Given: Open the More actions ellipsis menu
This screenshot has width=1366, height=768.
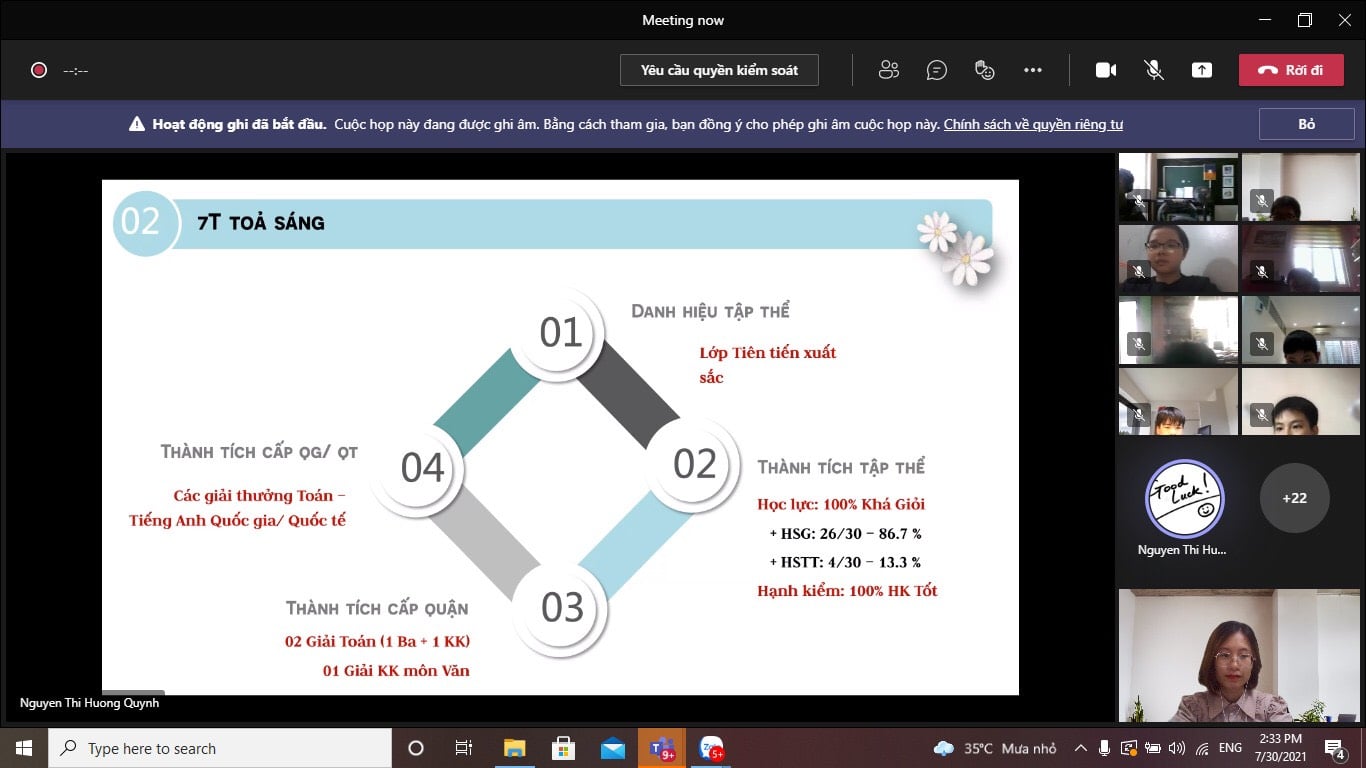Looking at the screenshot, I should pos(1033,70).
